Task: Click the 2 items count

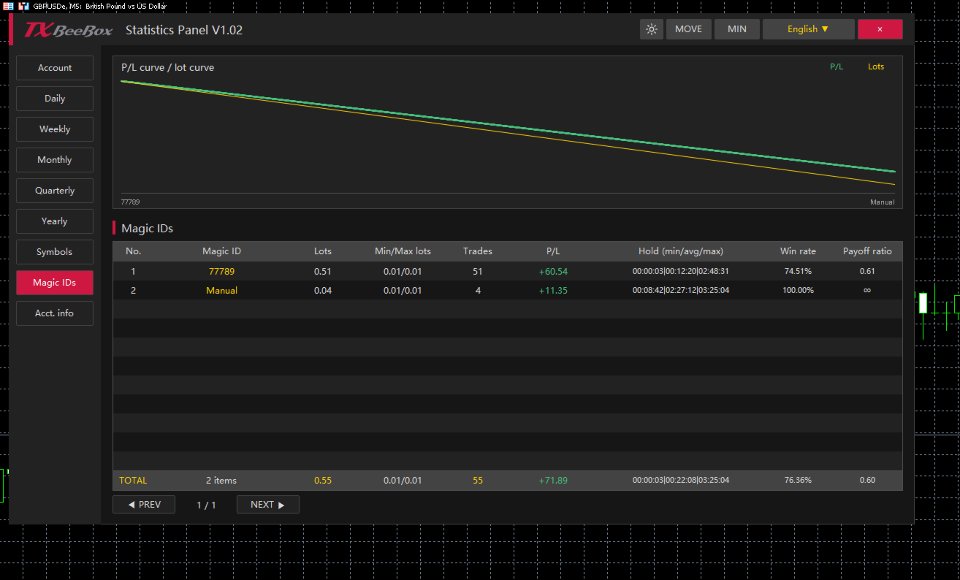Action: pyautogui.click(x=221, y=481)
